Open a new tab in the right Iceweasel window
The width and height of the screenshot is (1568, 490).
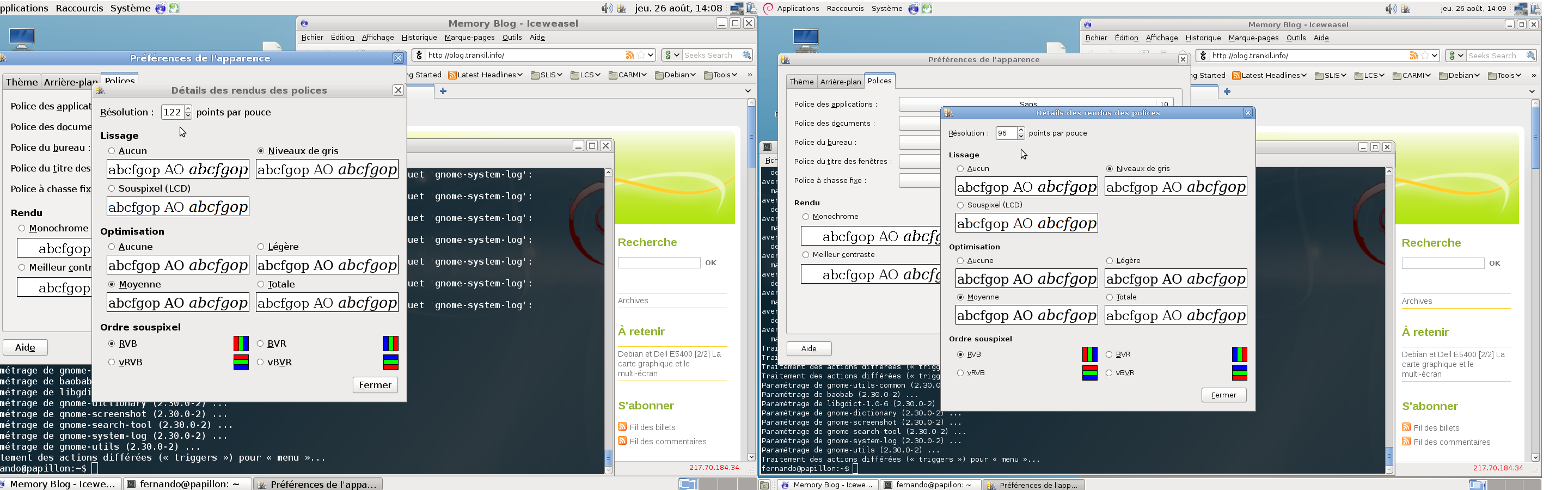[1227, 91]
